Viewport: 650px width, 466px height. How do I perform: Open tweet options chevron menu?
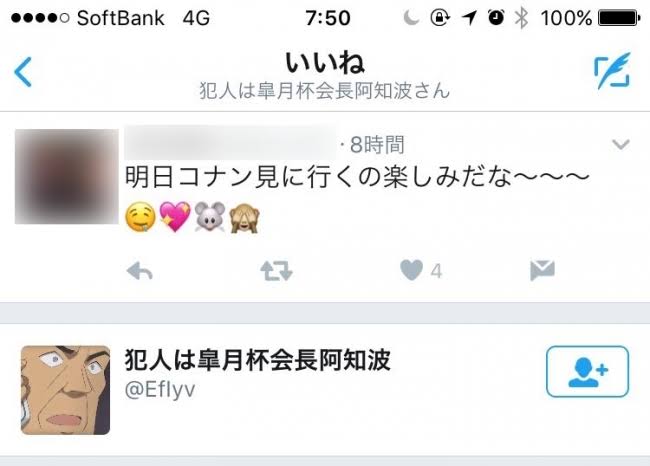point(621,144)
